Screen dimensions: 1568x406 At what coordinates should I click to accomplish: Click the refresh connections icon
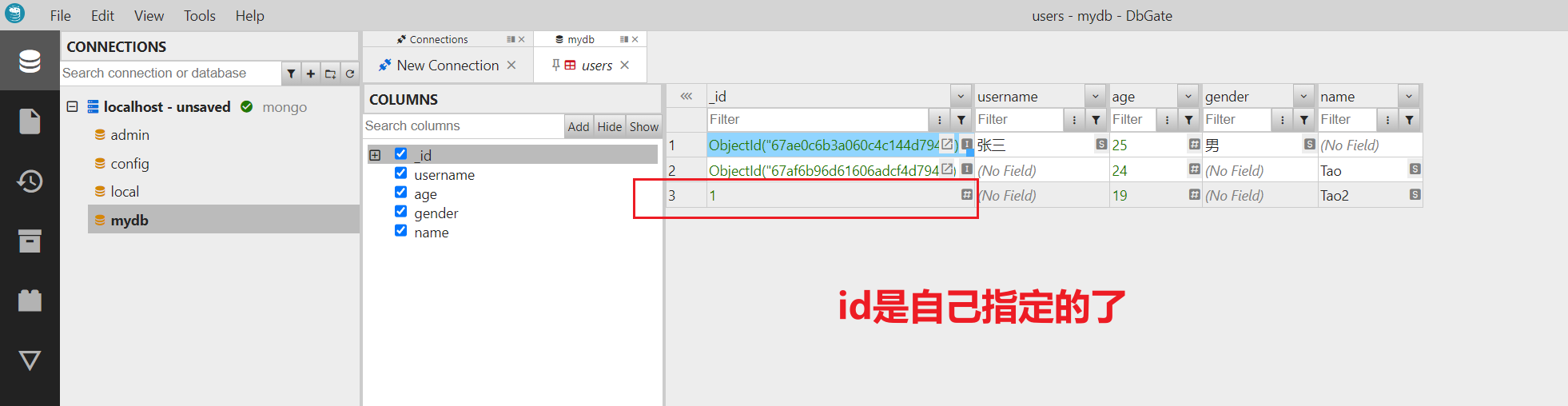click(x=350, y=74)
